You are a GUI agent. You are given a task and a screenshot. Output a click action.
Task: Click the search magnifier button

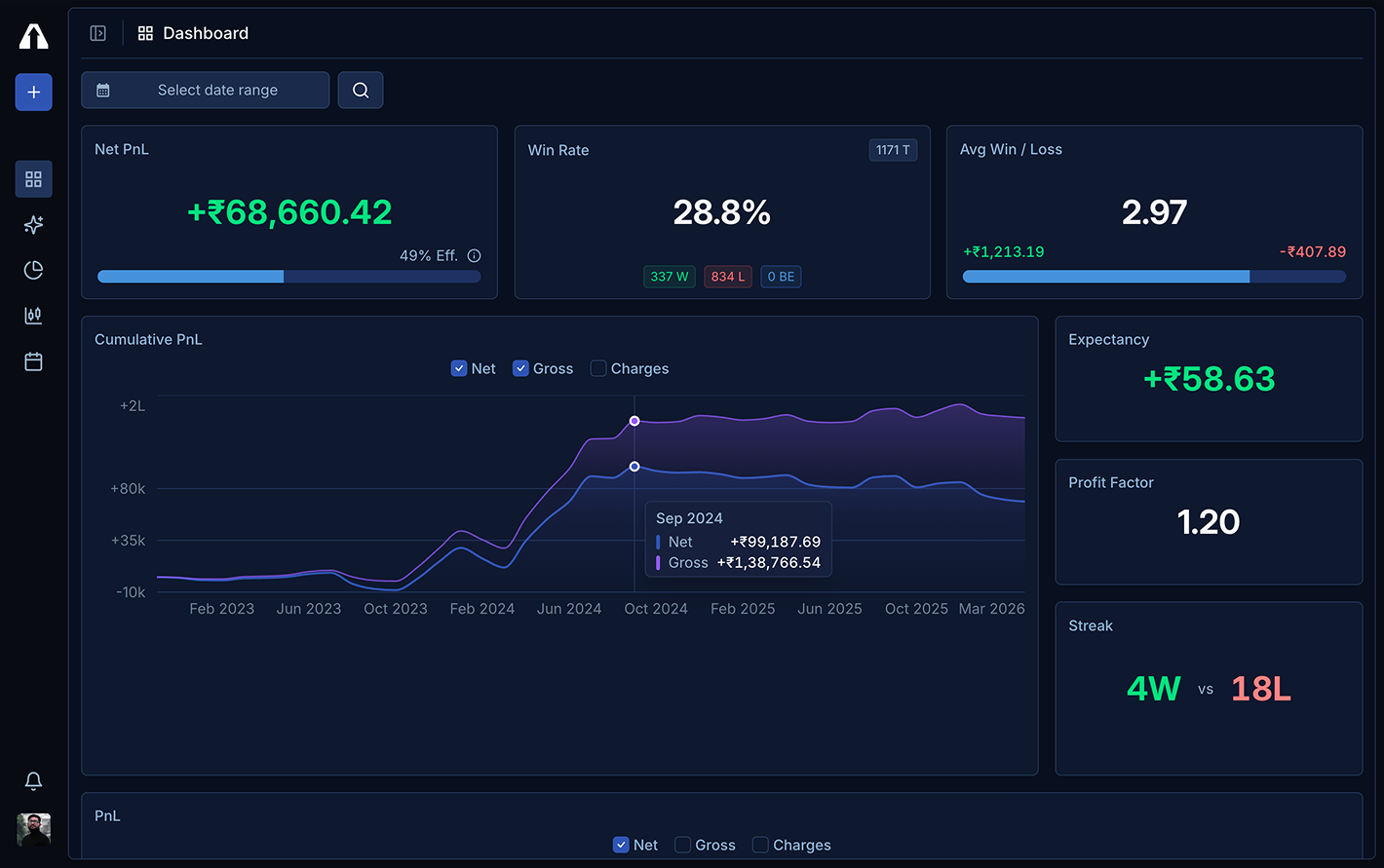tap(360, 90)
